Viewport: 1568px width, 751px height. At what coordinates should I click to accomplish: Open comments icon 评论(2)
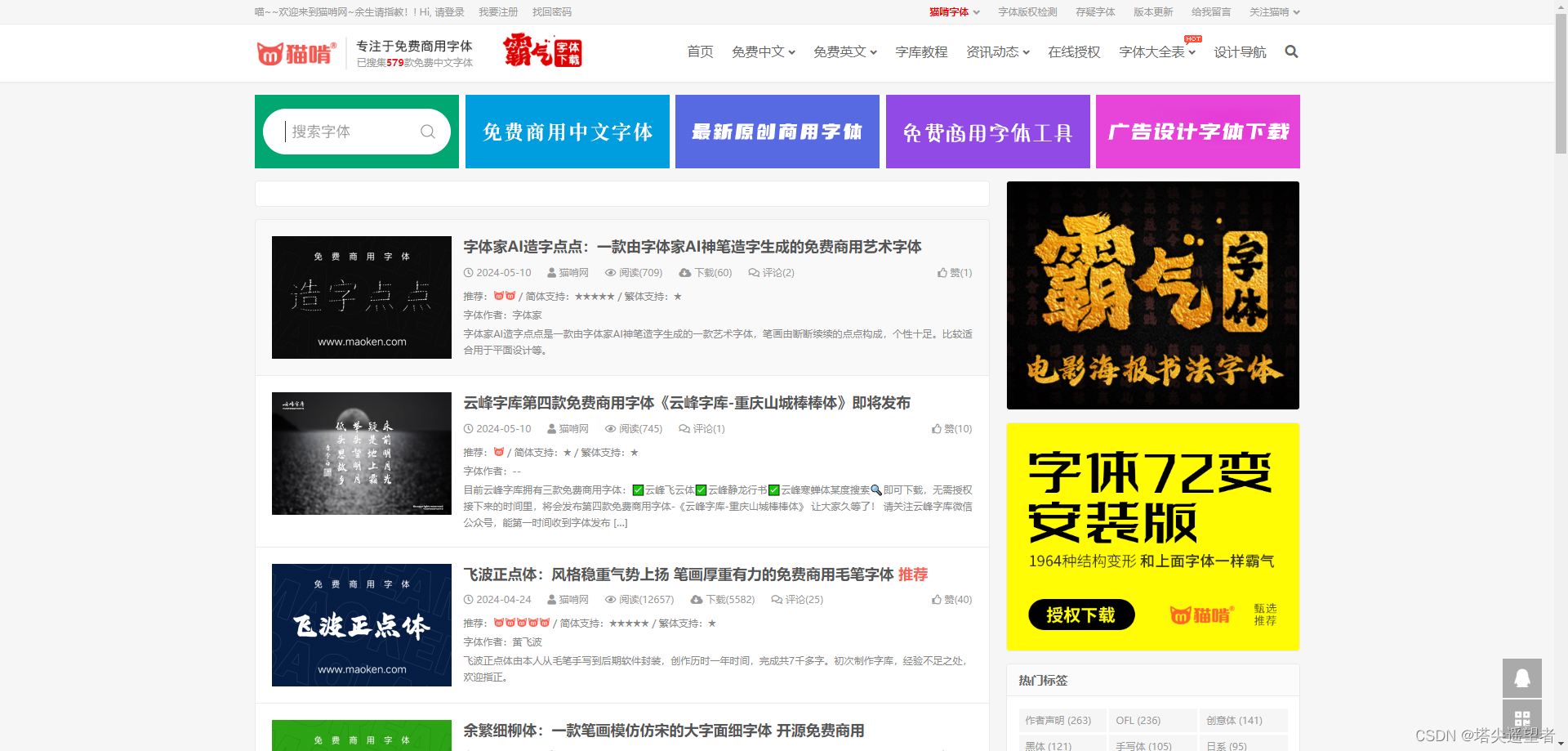pyautogui.click(x=754, y=273)
